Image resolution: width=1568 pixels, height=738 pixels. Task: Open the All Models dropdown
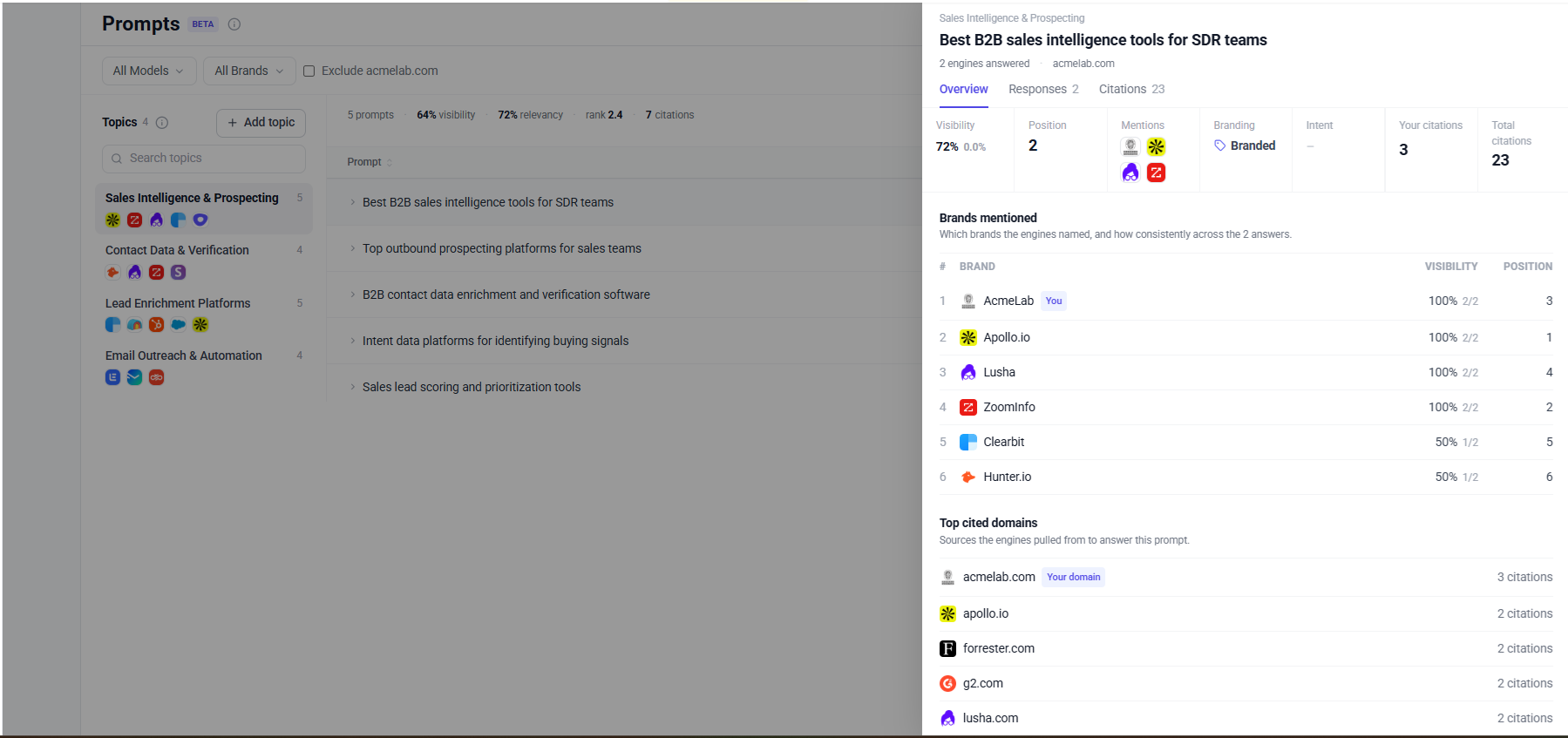pyautogui.click(x=147, y=71)
